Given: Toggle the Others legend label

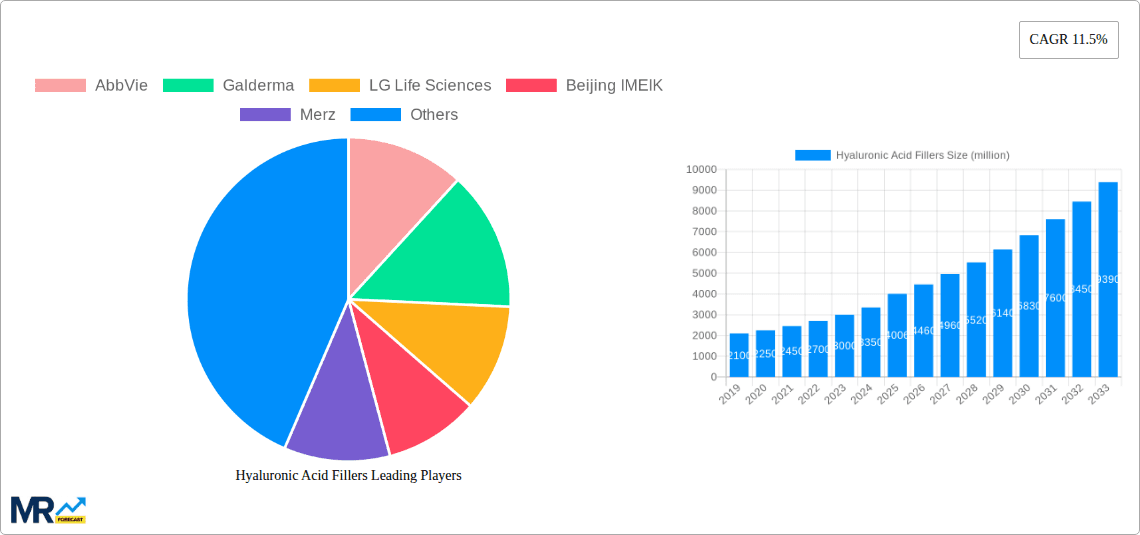Looking at the screenshot, I should tap(433, 115).
